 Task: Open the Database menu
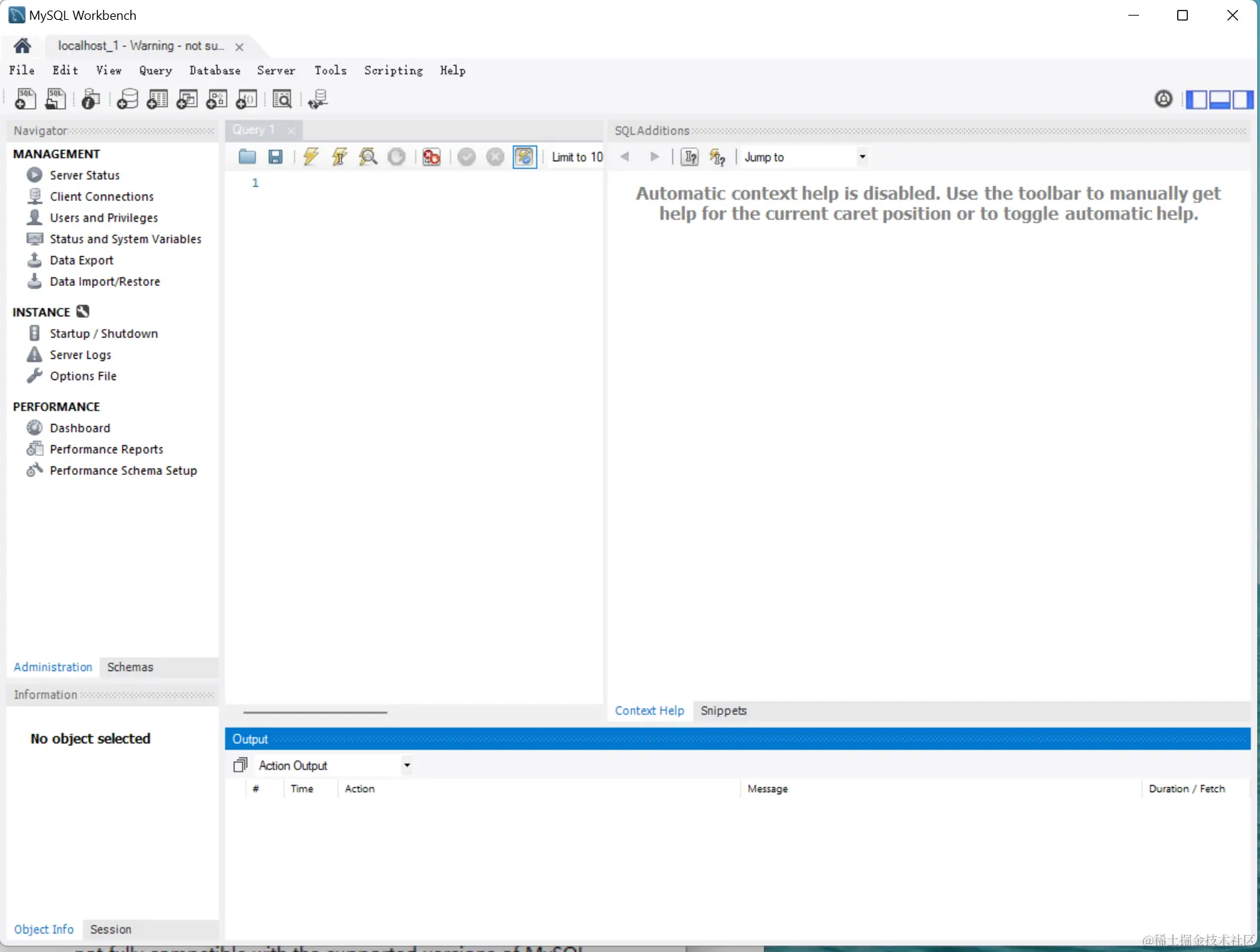pos(214,70)
